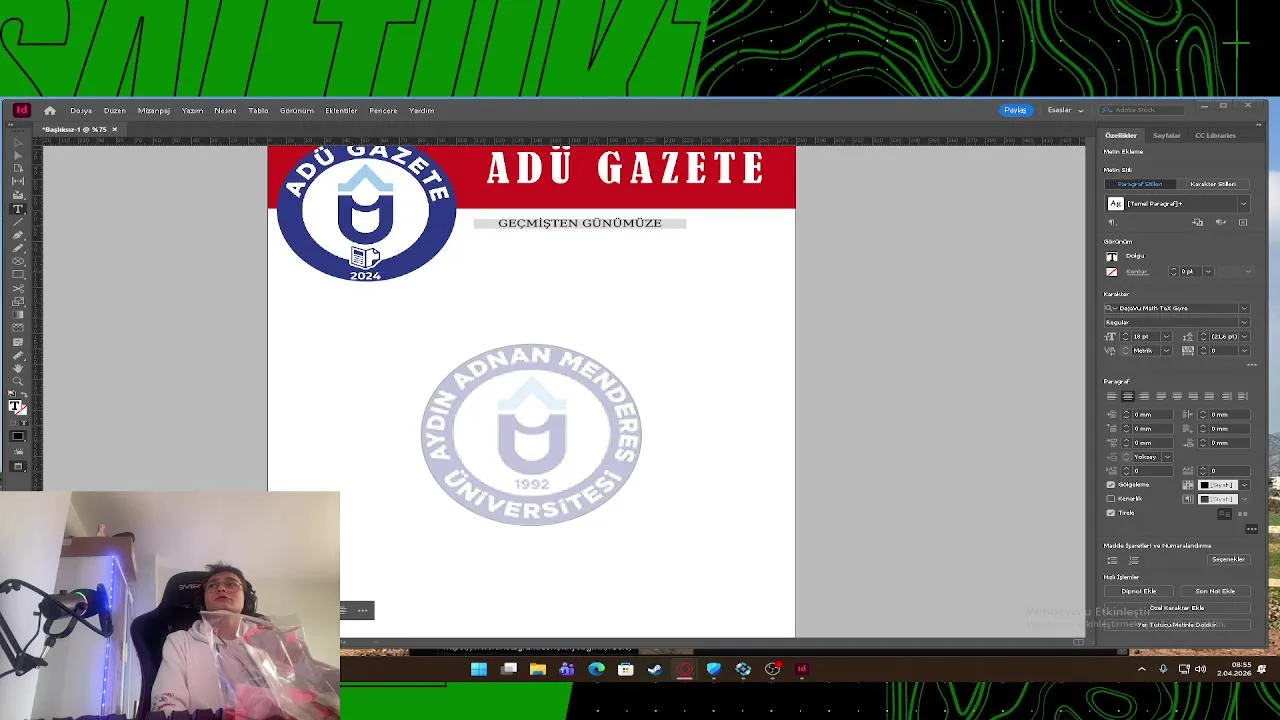Select the Gradient Feather tool
This screenshot has width=1280, height=720.
[x=18, y=327]
